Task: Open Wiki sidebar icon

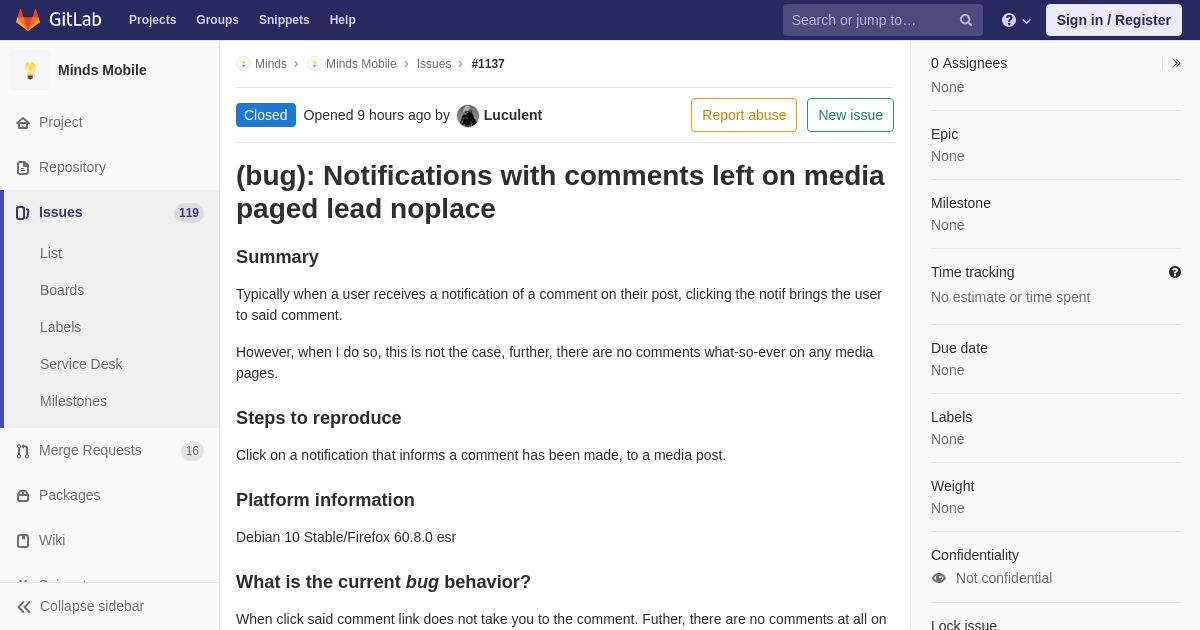Action: 23,541
